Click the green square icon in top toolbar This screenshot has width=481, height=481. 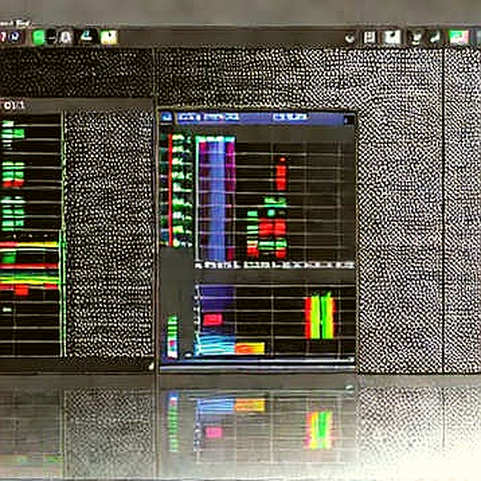point(38,37)
